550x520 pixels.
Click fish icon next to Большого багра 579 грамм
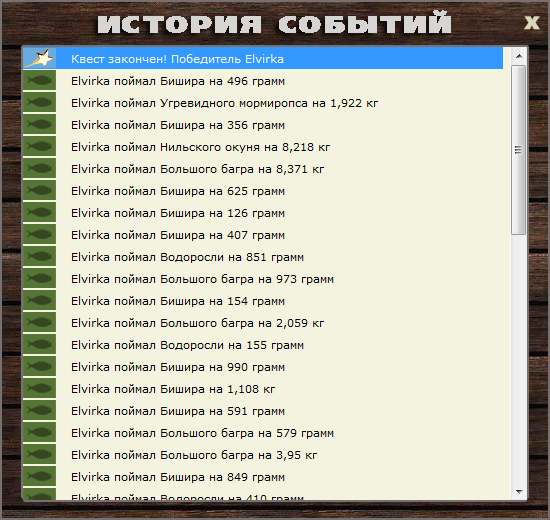39,432
